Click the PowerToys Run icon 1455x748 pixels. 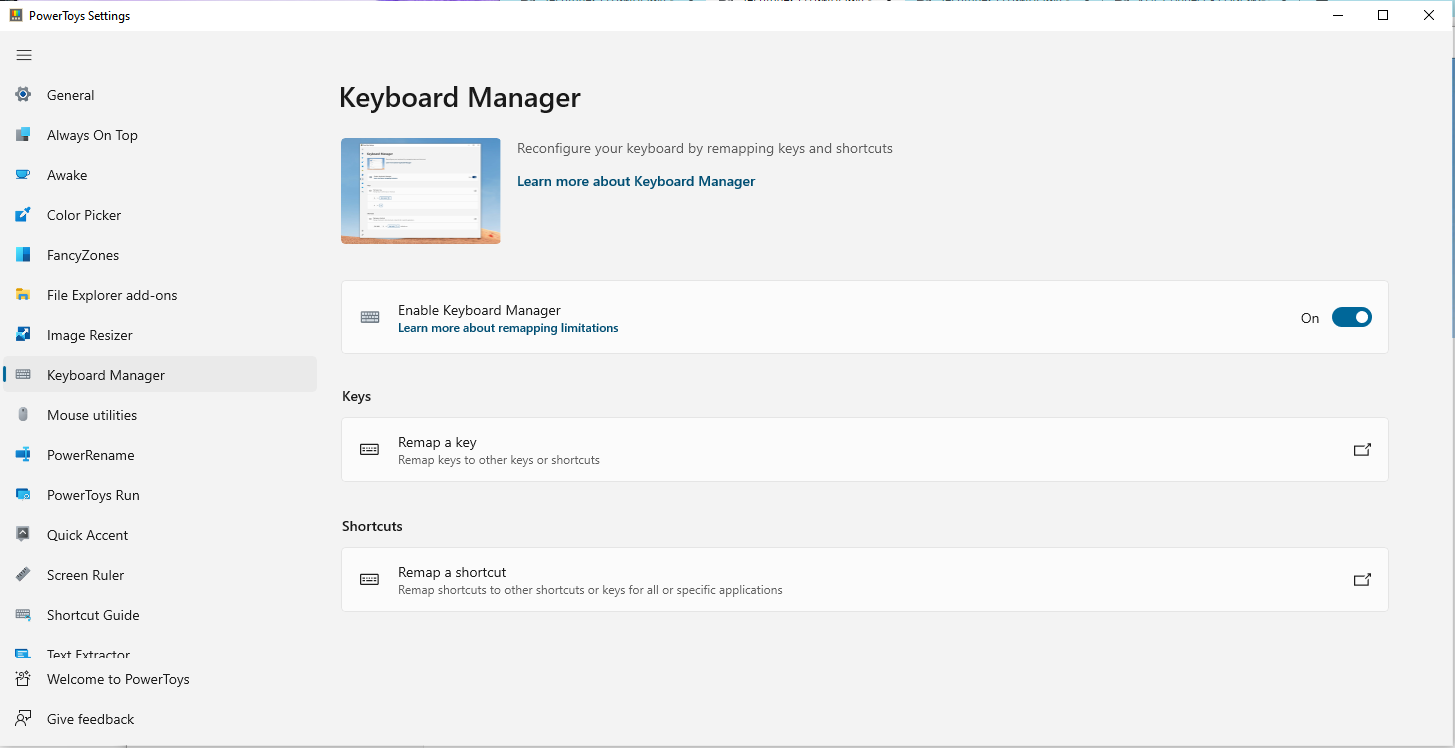(23, 495)
